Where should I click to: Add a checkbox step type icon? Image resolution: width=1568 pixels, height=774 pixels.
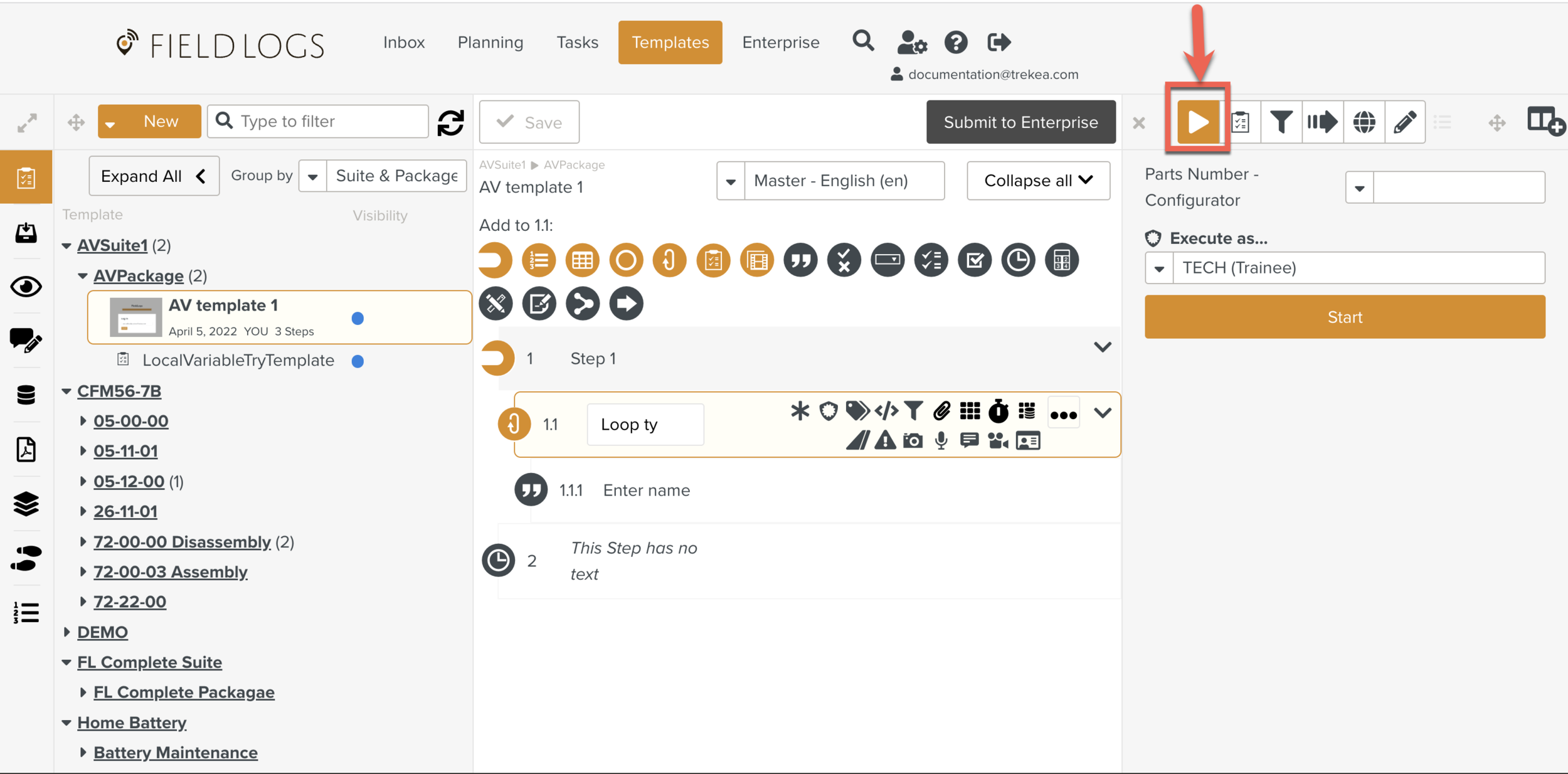tap(975, 260)
